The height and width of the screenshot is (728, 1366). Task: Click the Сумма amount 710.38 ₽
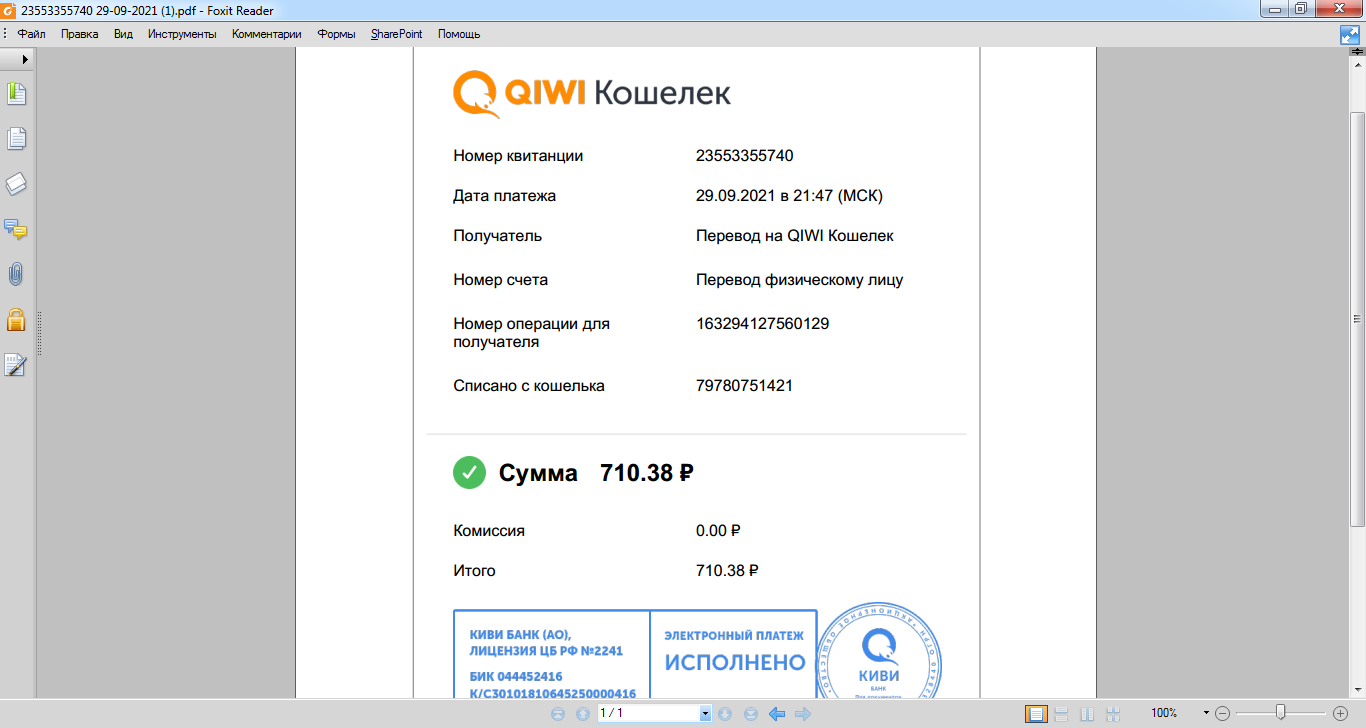[647, 473]
